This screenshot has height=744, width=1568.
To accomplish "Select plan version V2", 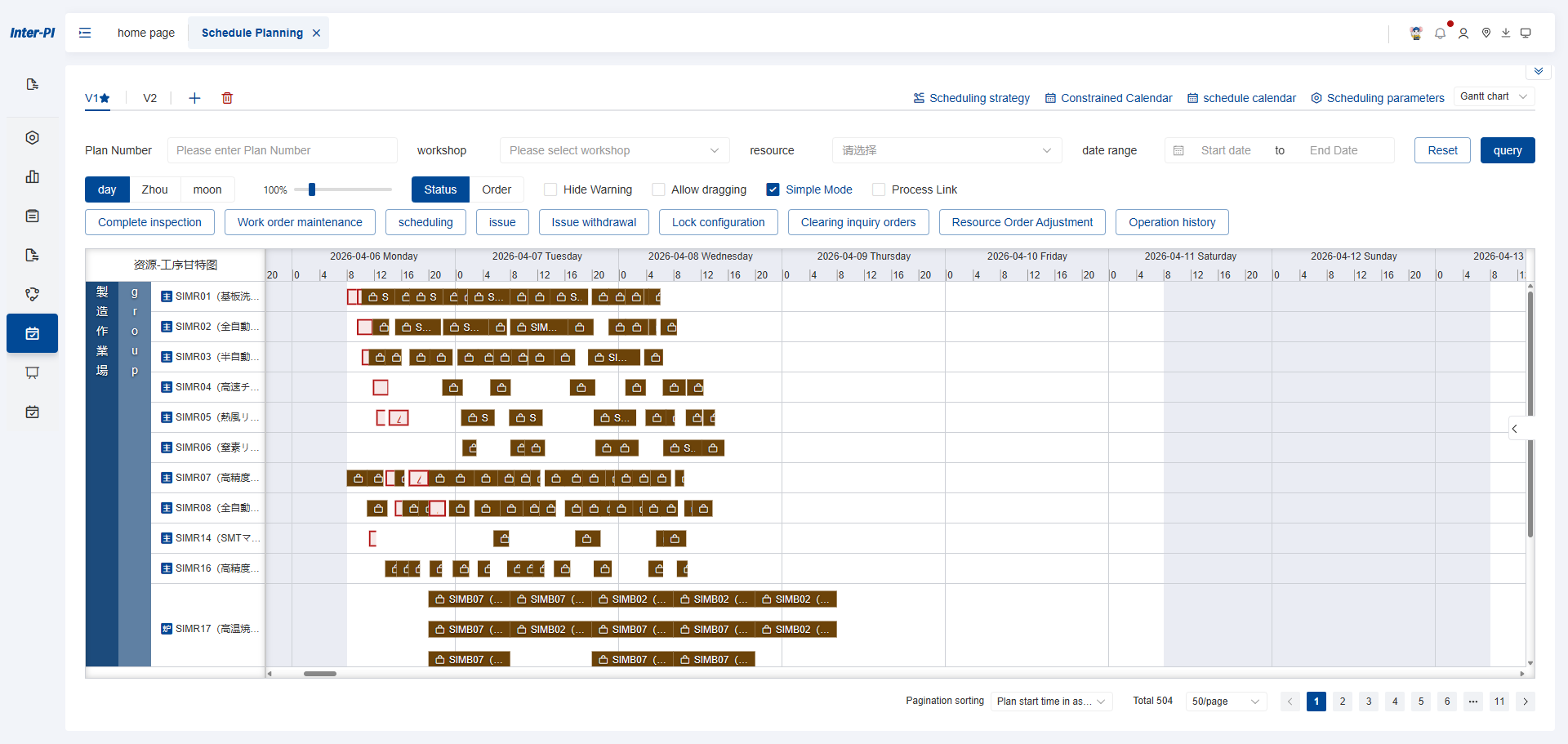I will (x=149, y=98).
